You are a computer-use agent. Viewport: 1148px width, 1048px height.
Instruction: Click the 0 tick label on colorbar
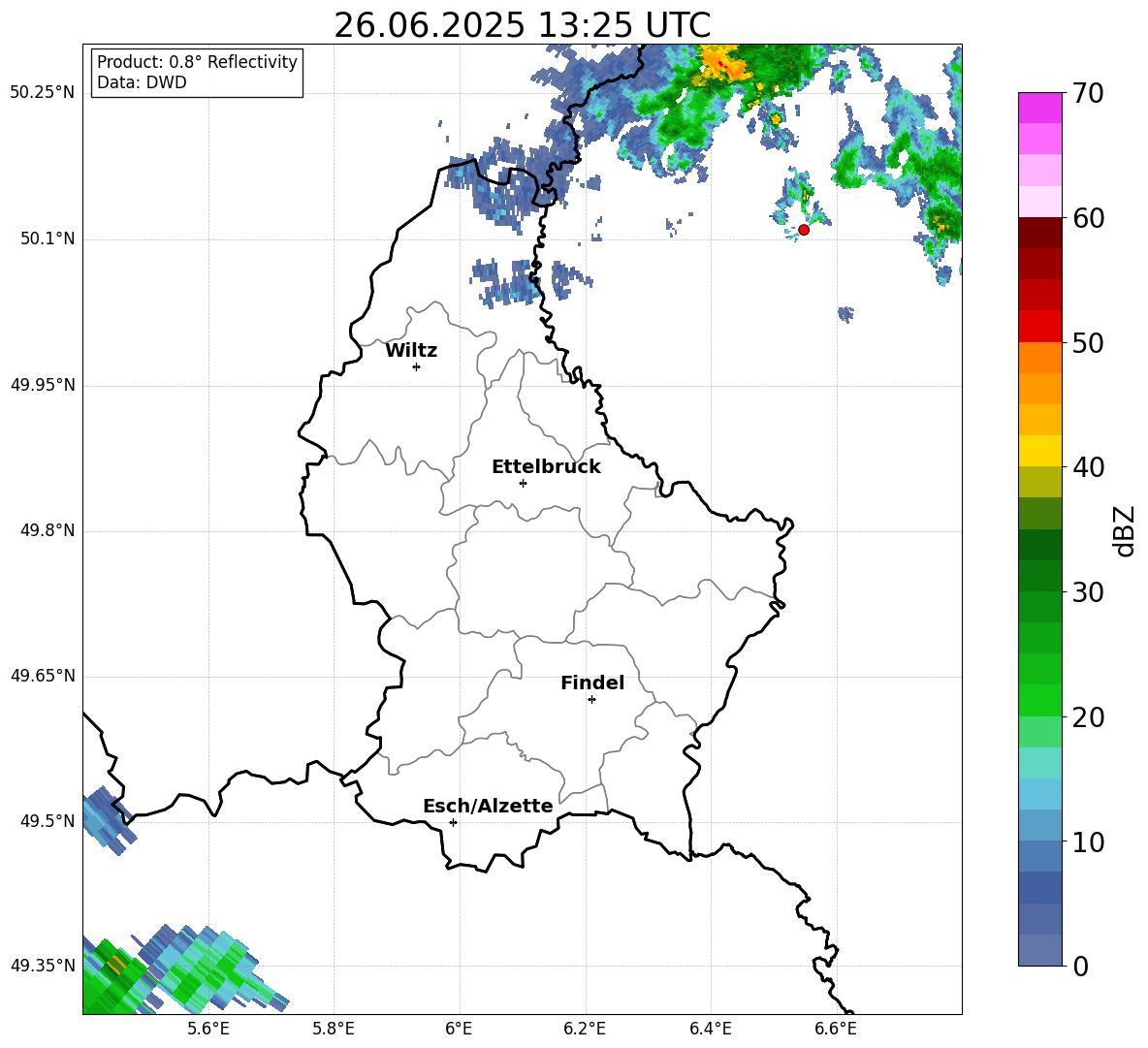(1080, 966)
